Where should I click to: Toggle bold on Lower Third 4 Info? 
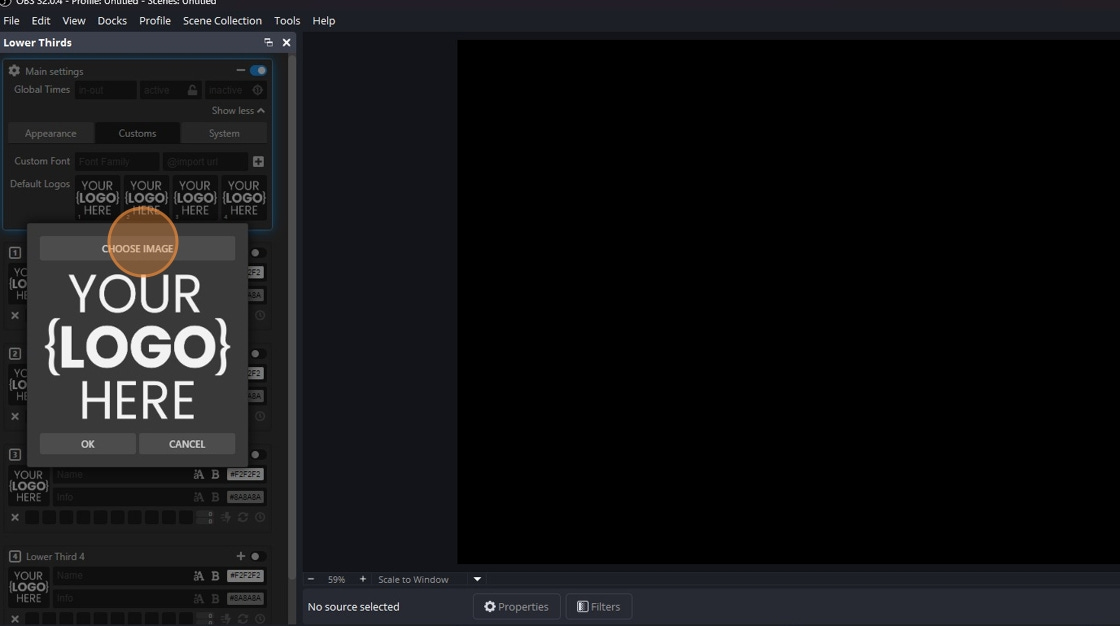(215, 598)
